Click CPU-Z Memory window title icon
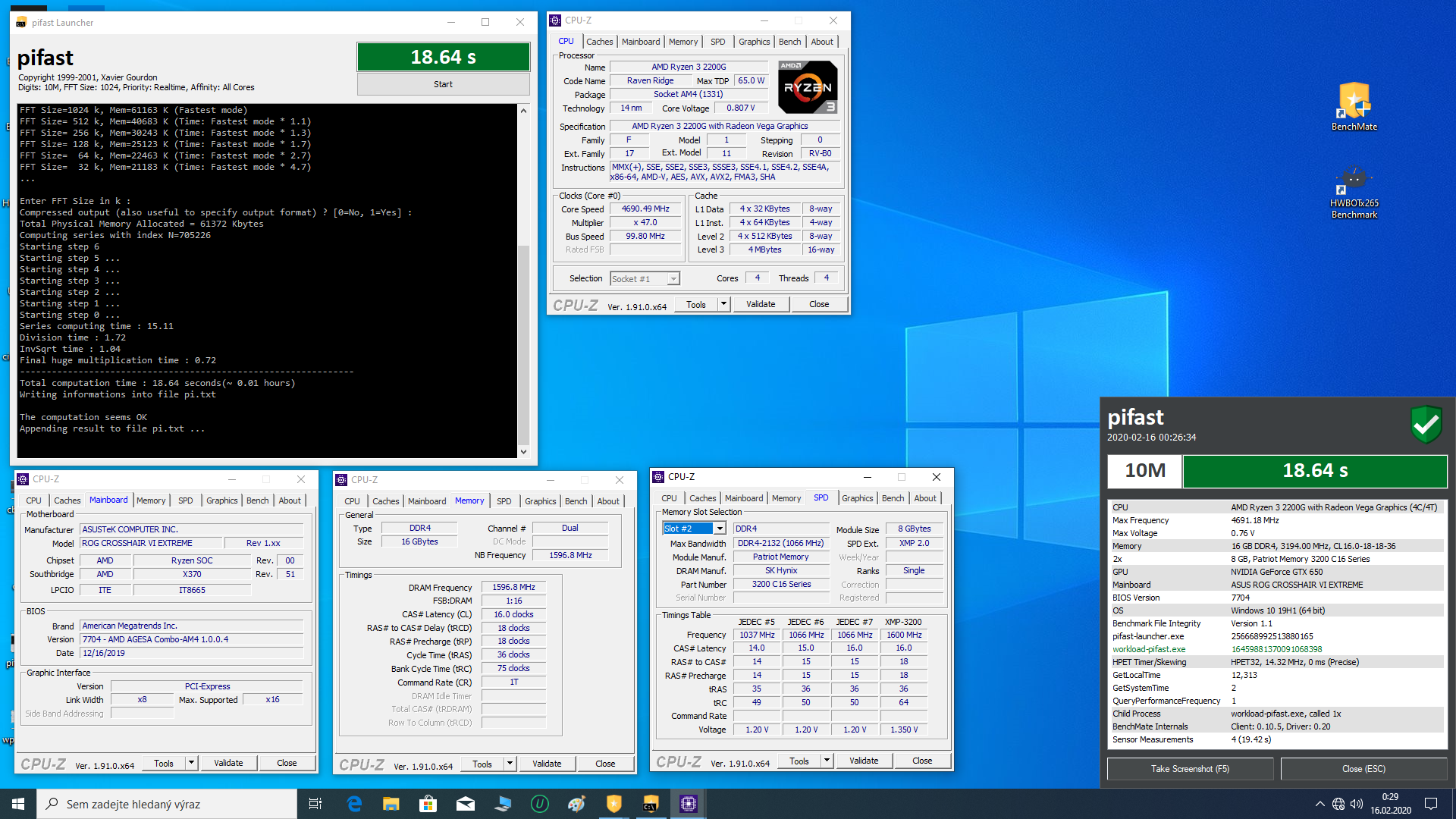The image size is (1456, 819). 341,480
